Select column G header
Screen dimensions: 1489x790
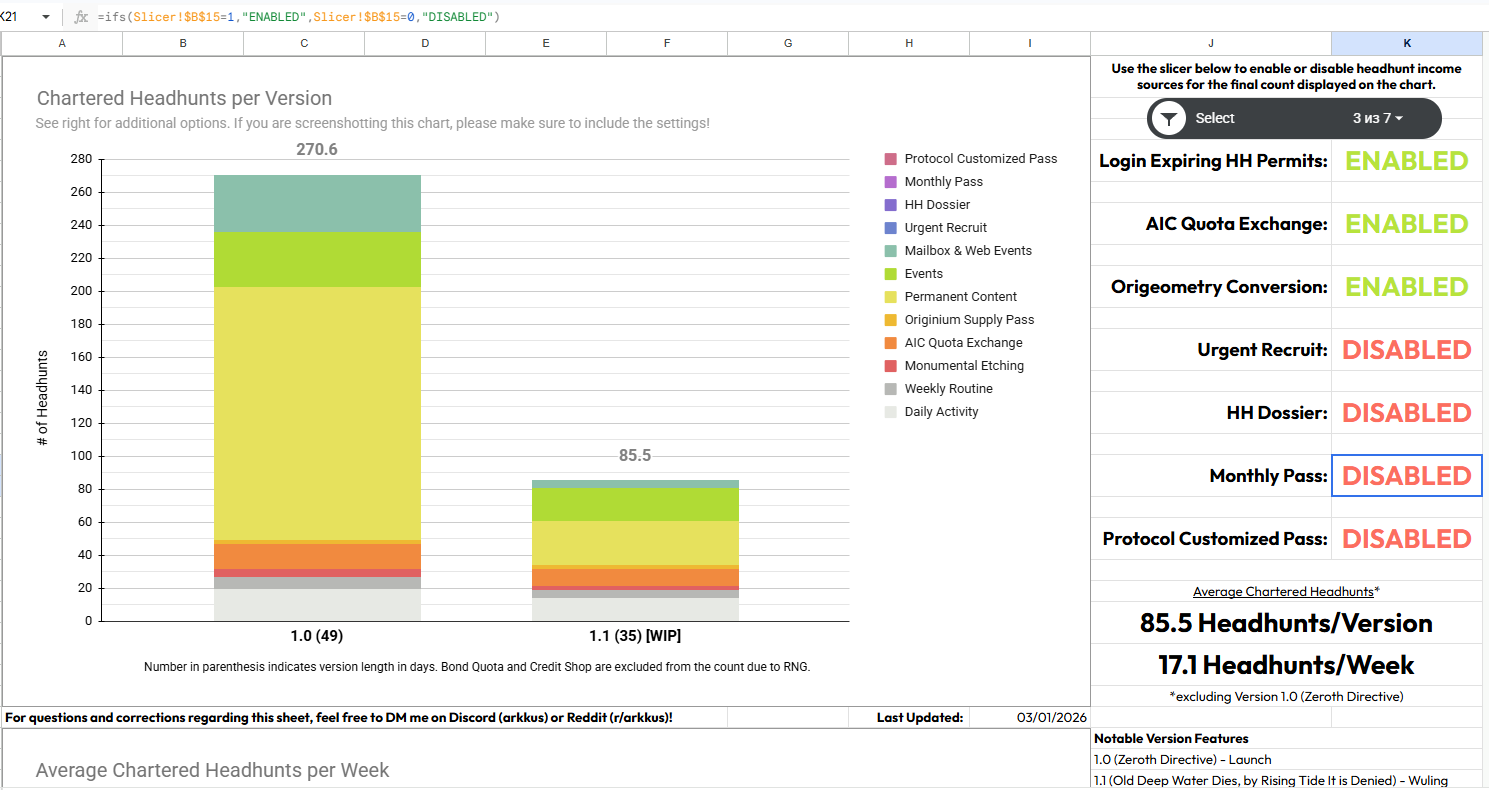(x=788, y=43)
